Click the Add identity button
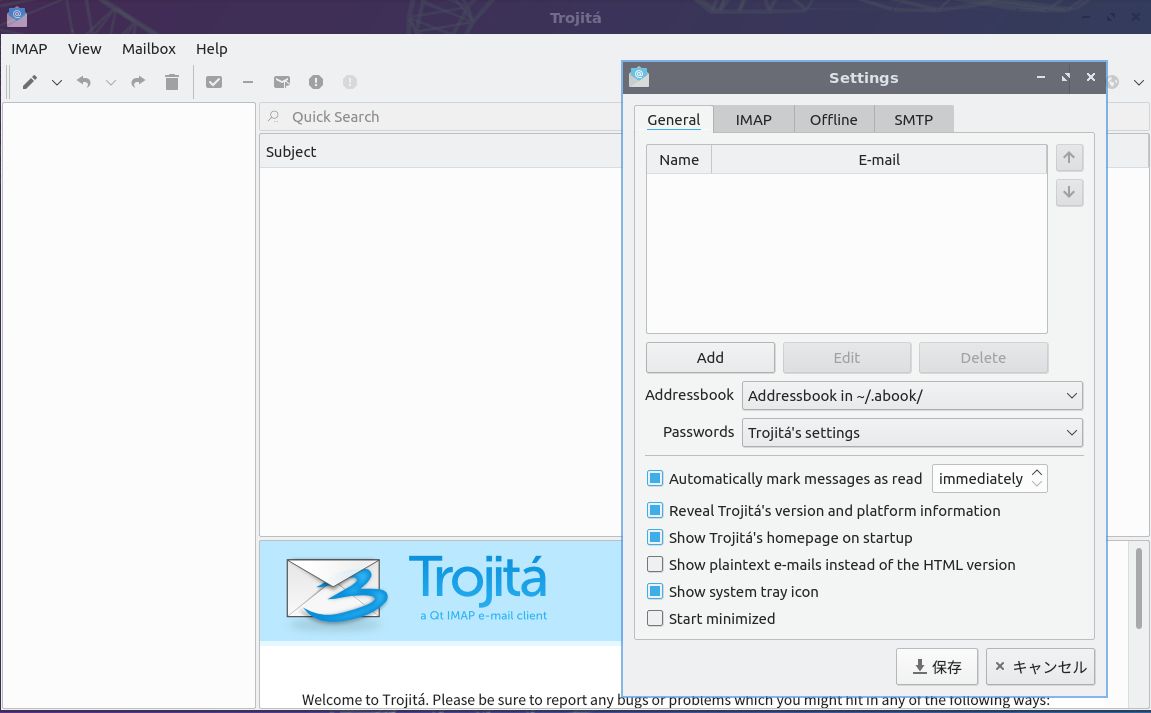Screen dimensions: 1151x713 pyautogui.click(x=711, y=358)
